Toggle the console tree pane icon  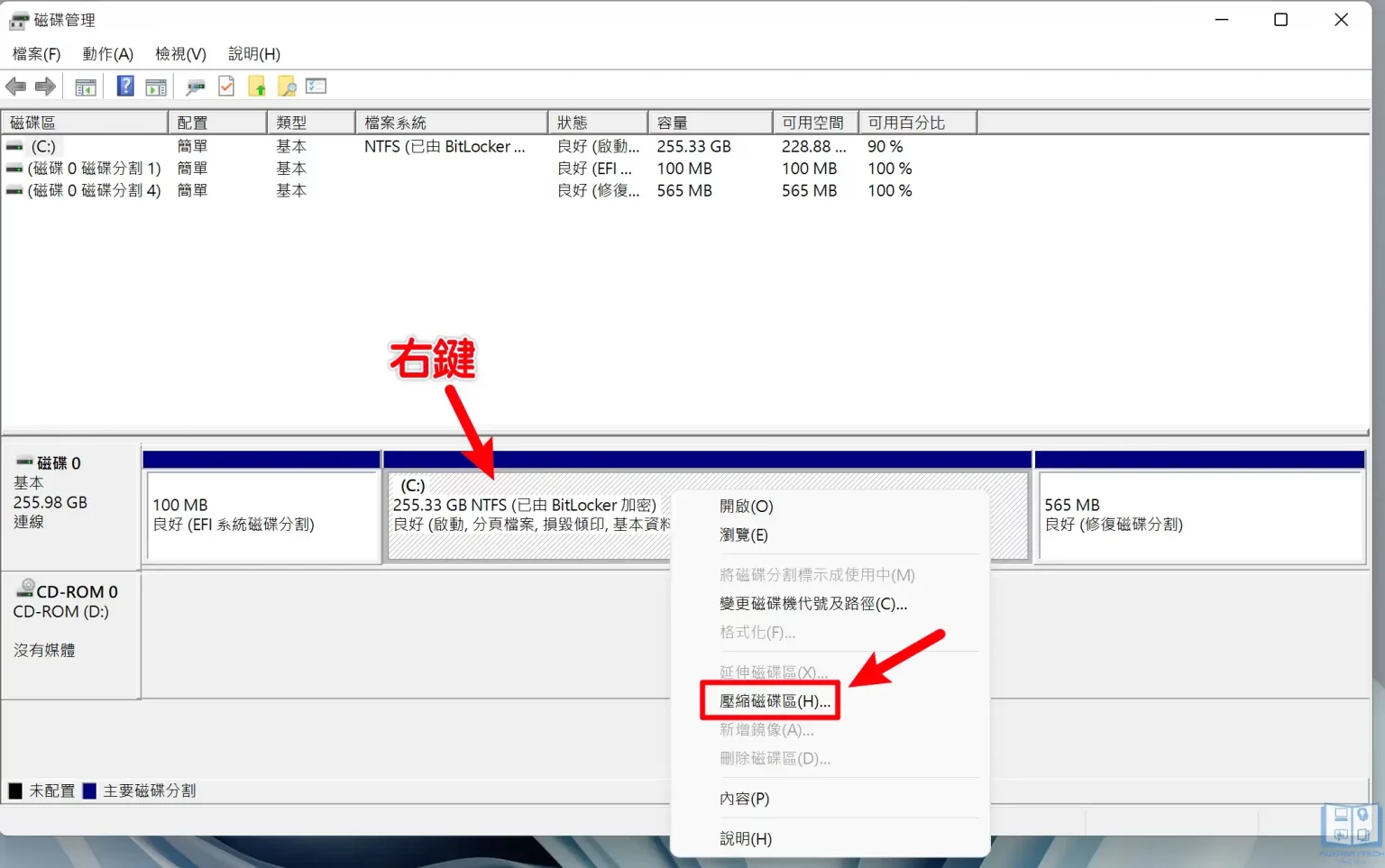pos(86,86)
